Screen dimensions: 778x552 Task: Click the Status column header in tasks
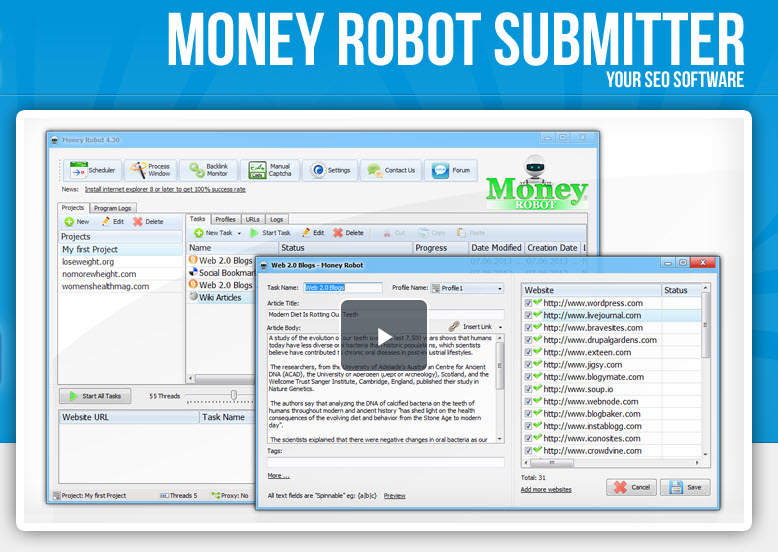[345, 247]
